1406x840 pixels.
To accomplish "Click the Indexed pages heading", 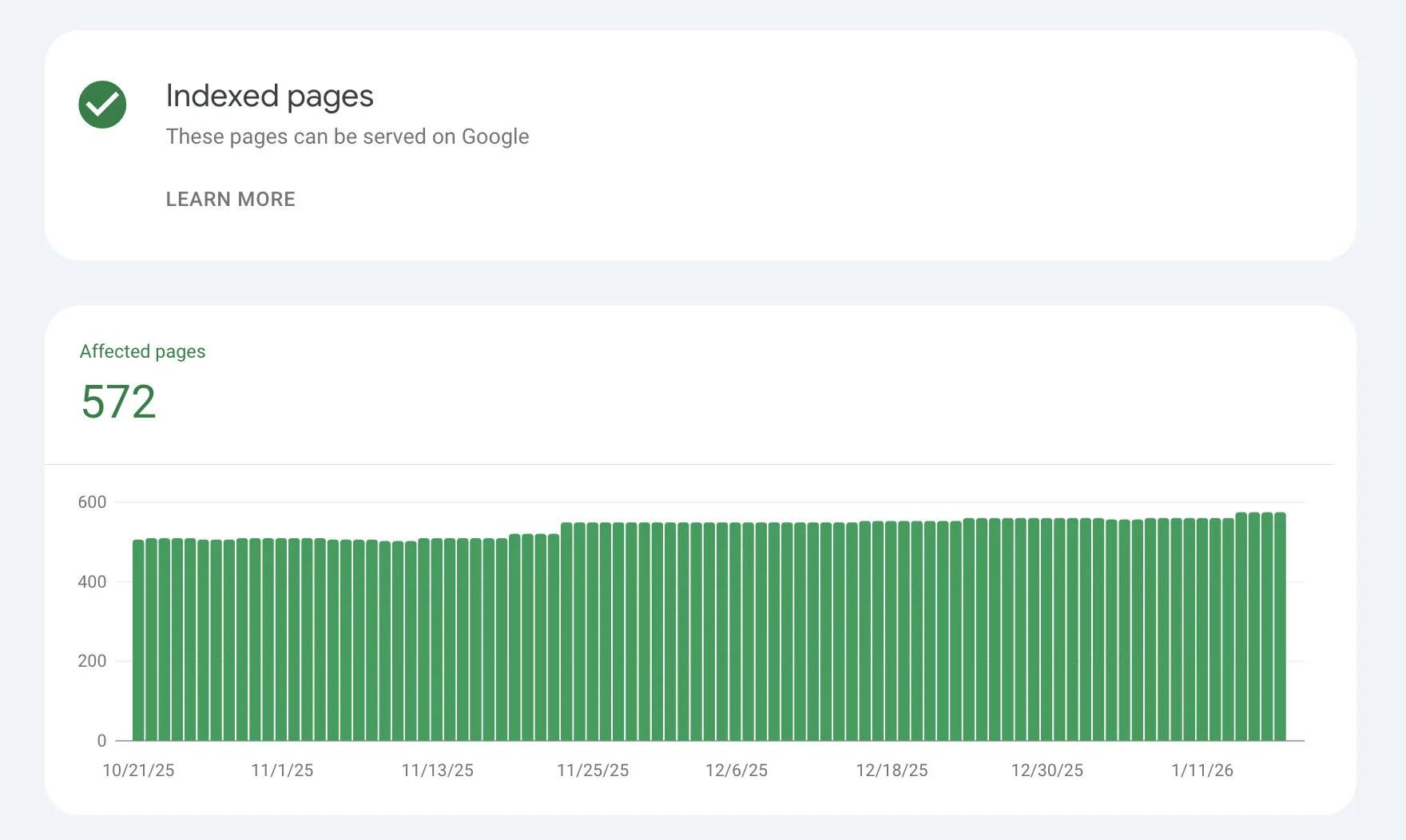I will click(x=269, y=96).
